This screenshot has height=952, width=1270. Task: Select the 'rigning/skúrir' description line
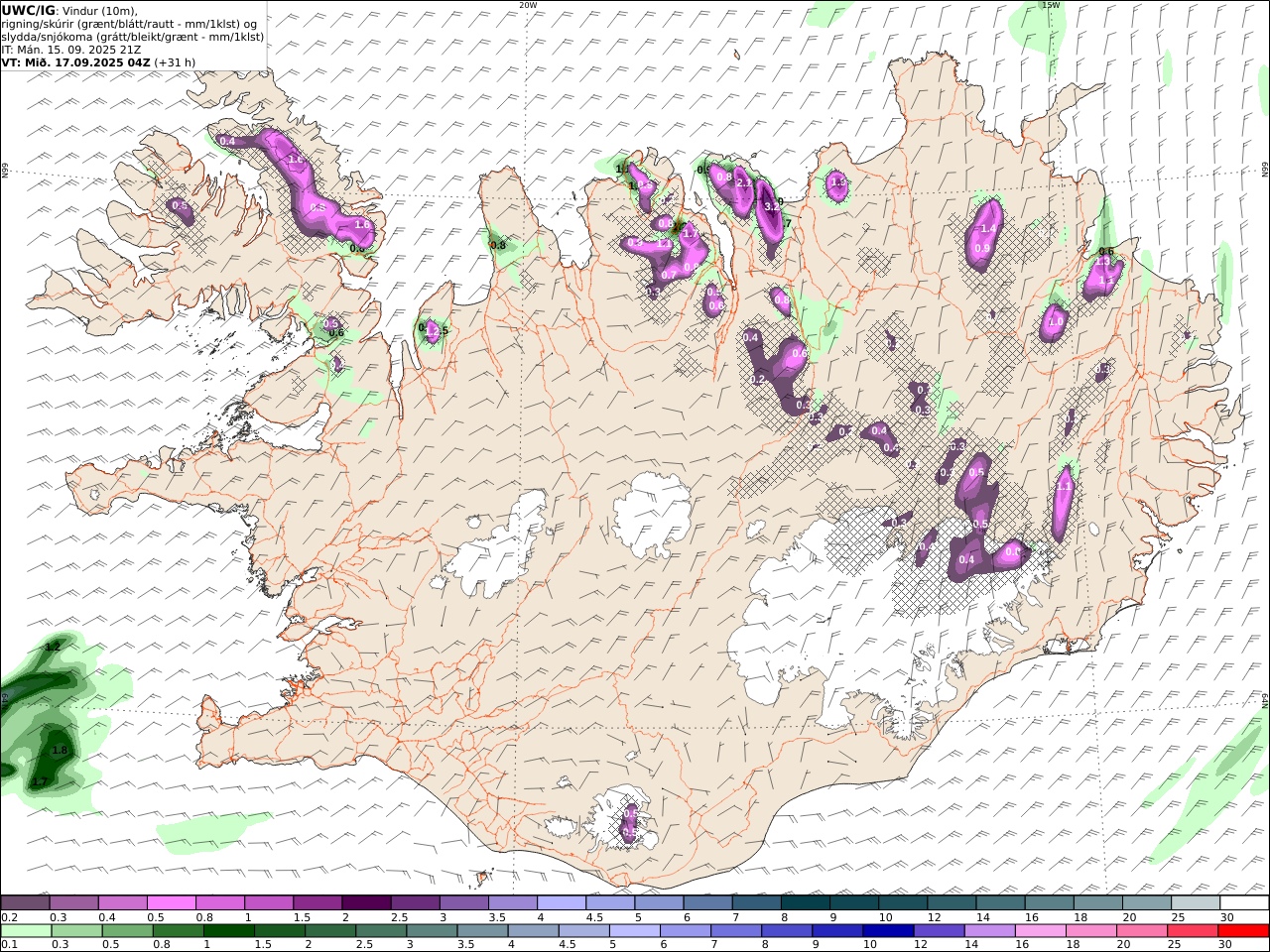(x=130, y=24)
